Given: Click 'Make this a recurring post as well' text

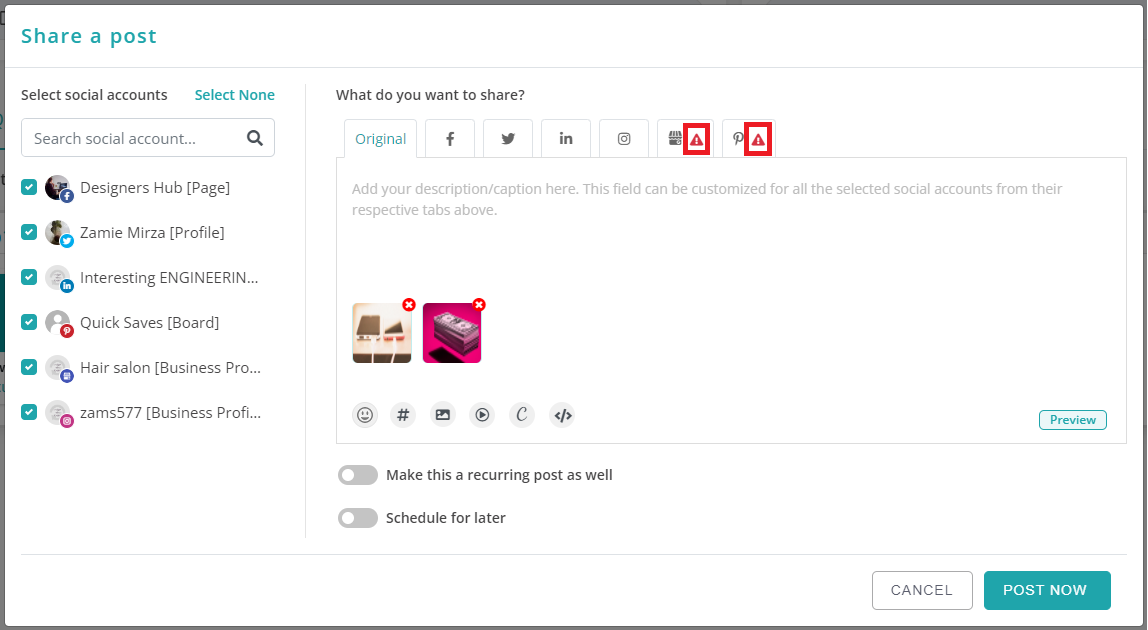Looking at the screenshot, I should coord(499,475).
